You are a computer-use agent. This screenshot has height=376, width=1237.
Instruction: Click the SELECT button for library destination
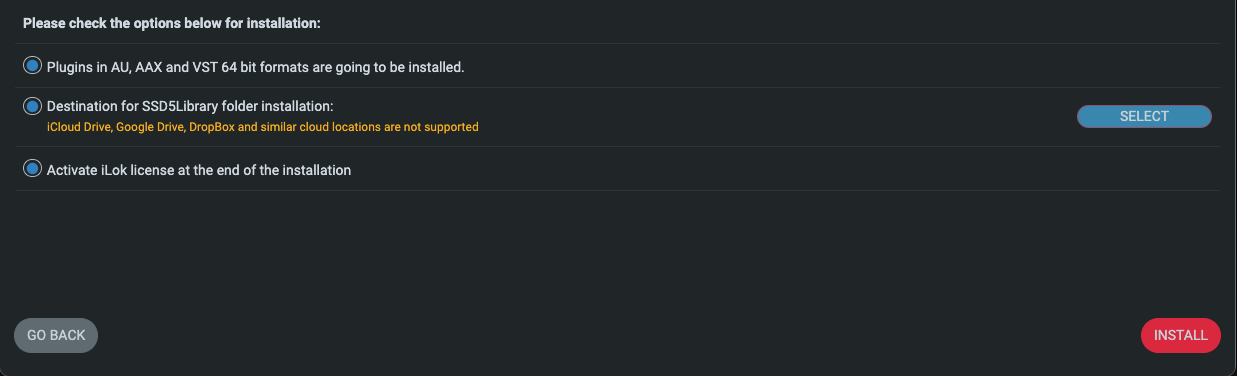pos(1144,116)
